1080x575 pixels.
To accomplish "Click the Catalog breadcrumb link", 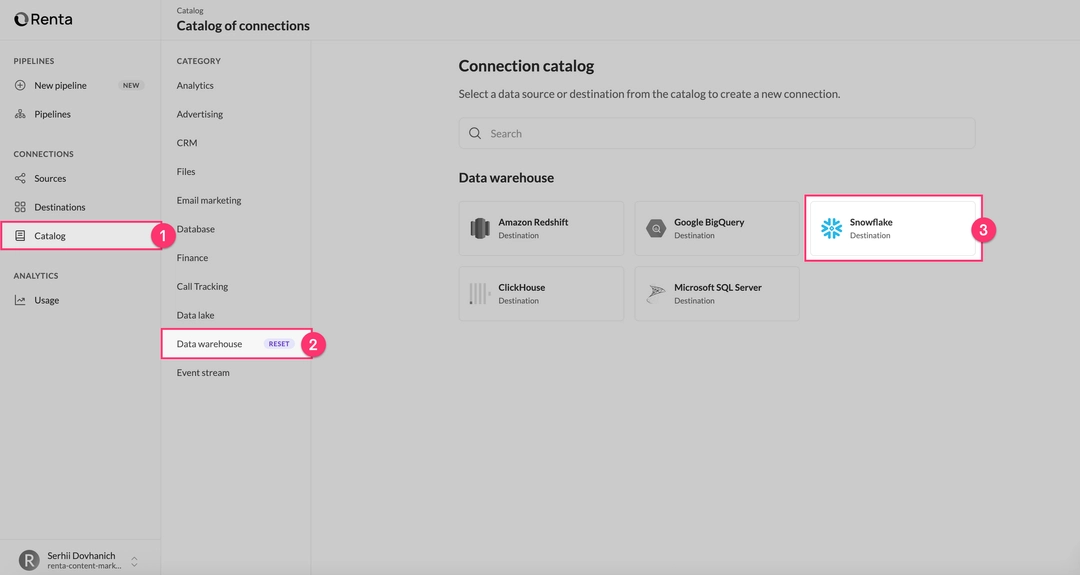I will 190,11.
